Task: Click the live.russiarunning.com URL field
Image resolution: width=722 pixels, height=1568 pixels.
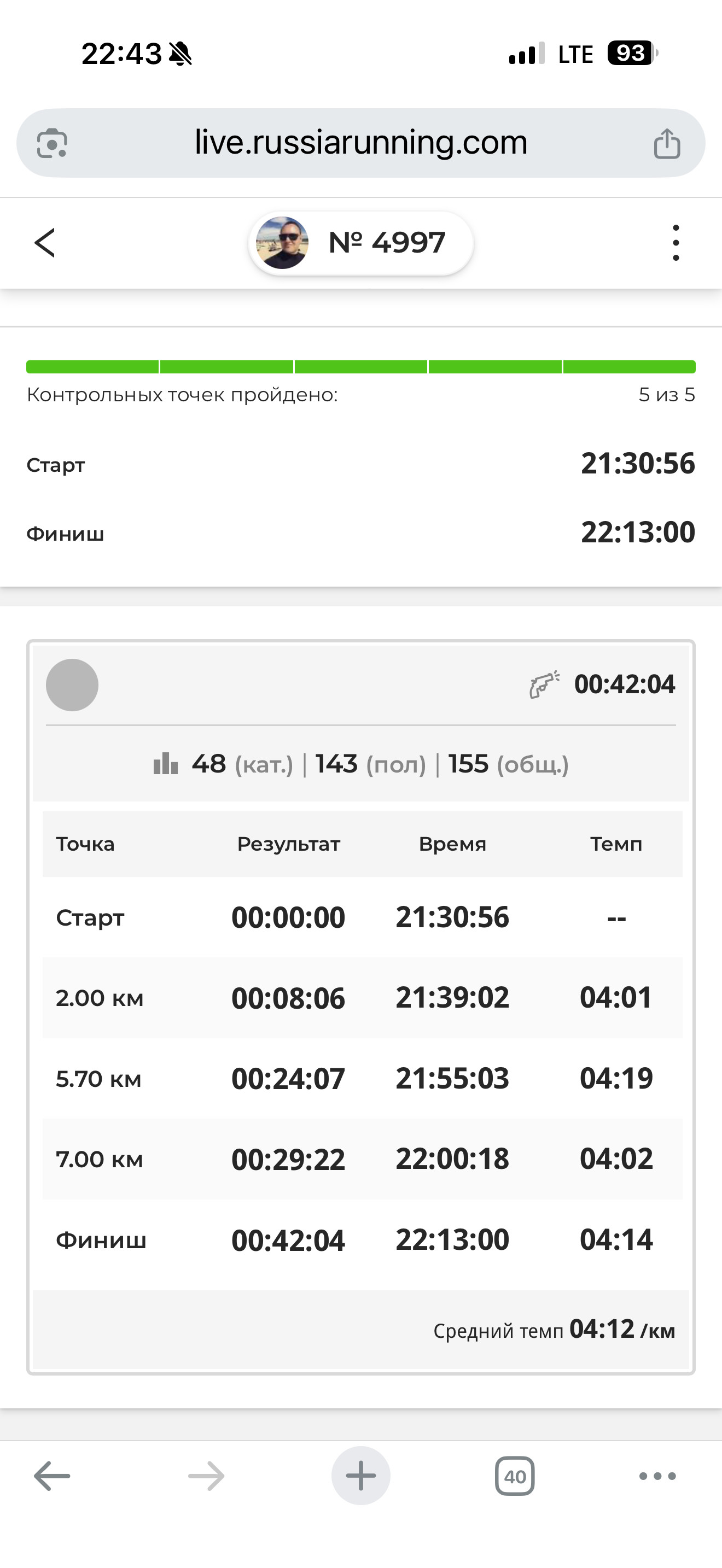Action: click(361, 143)
